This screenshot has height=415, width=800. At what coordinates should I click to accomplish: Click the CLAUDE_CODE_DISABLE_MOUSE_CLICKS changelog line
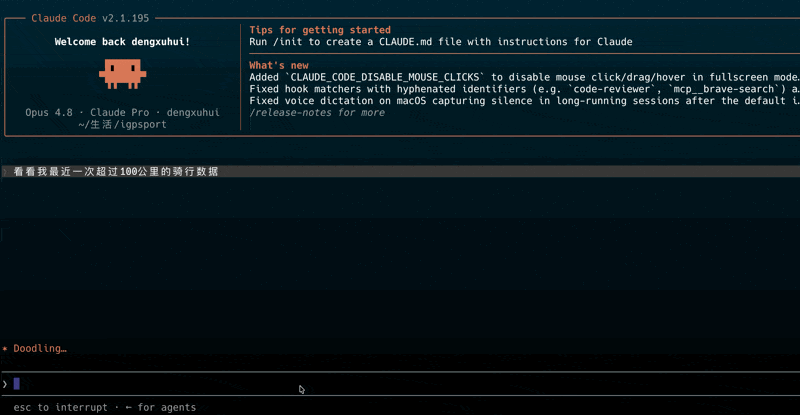(x=524, y=77)
